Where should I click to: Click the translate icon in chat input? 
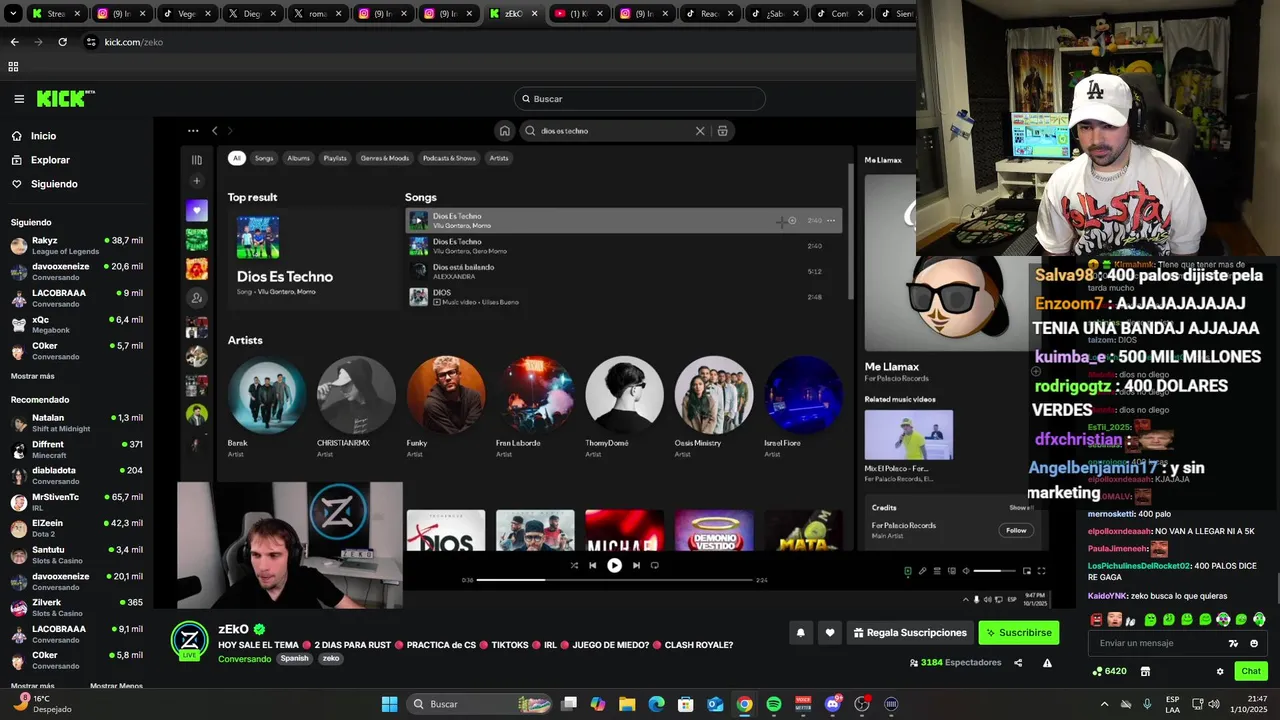[1234, 643]
